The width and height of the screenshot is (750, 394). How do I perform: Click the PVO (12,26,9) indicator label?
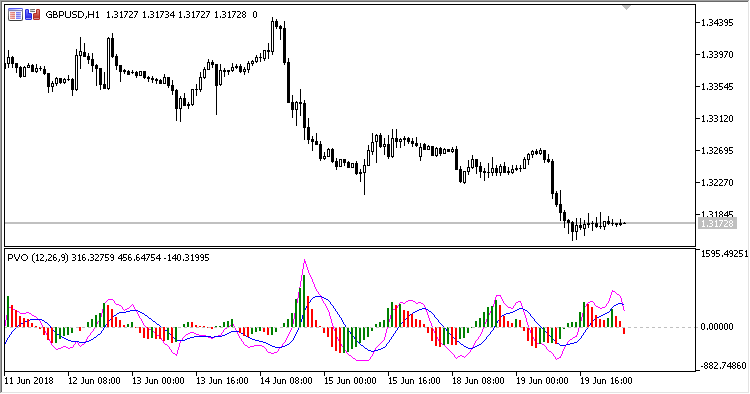coord(38,258)
